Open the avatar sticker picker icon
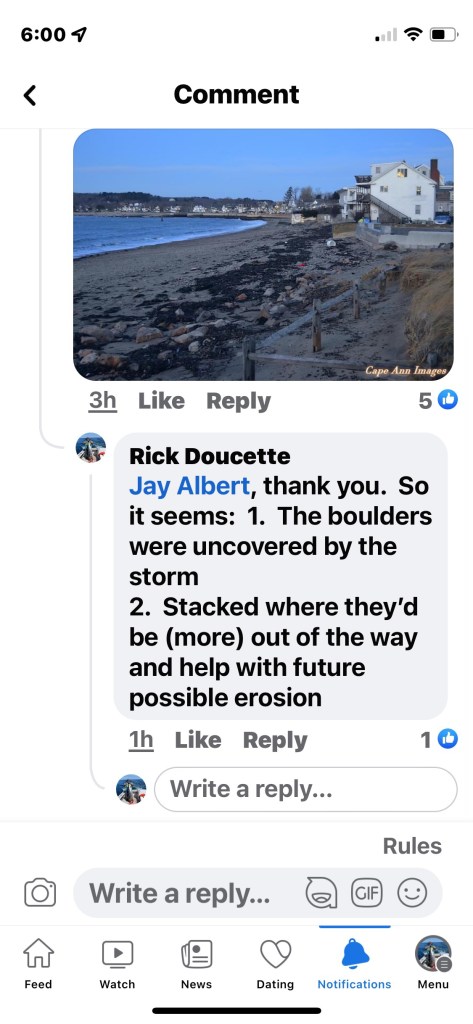Image resolution: width=473 pixels, height=1024 pixels. point(322,893)
